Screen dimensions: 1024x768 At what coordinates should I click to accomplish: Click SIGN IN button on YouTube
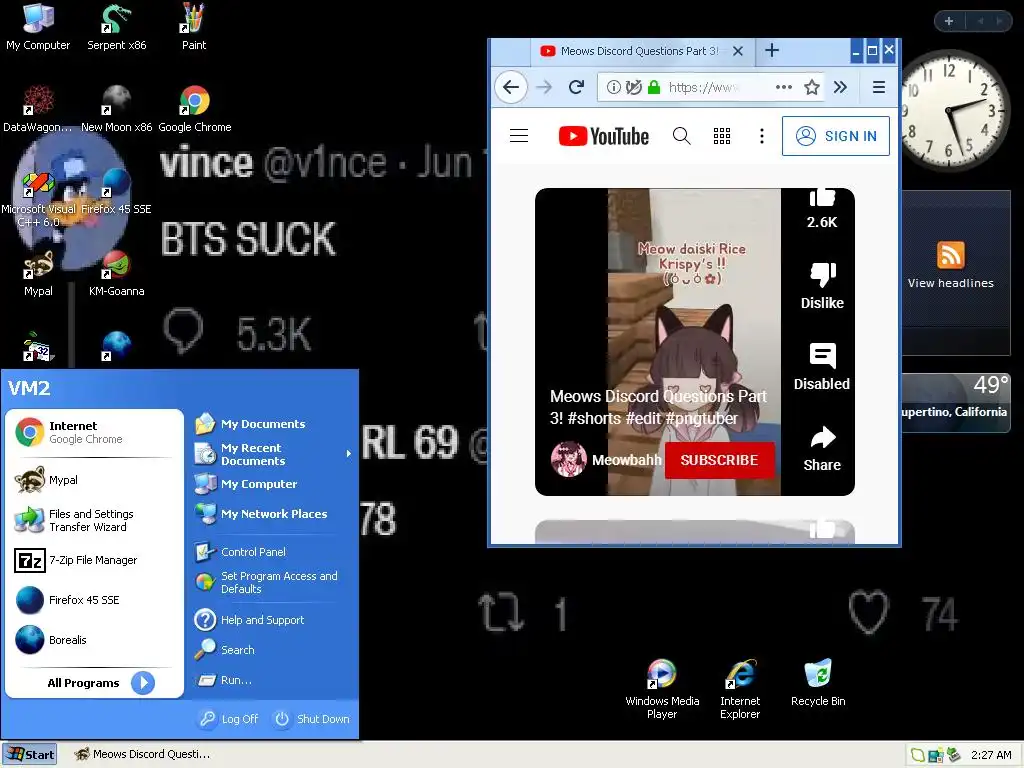835,136
